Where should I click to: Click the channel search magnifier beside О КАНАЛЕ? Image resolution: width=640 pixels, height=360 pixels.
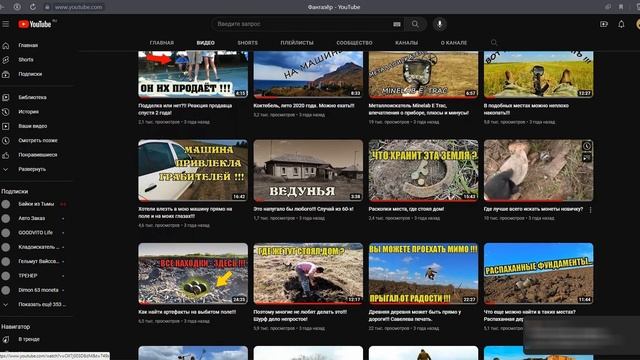pos(494,42)
